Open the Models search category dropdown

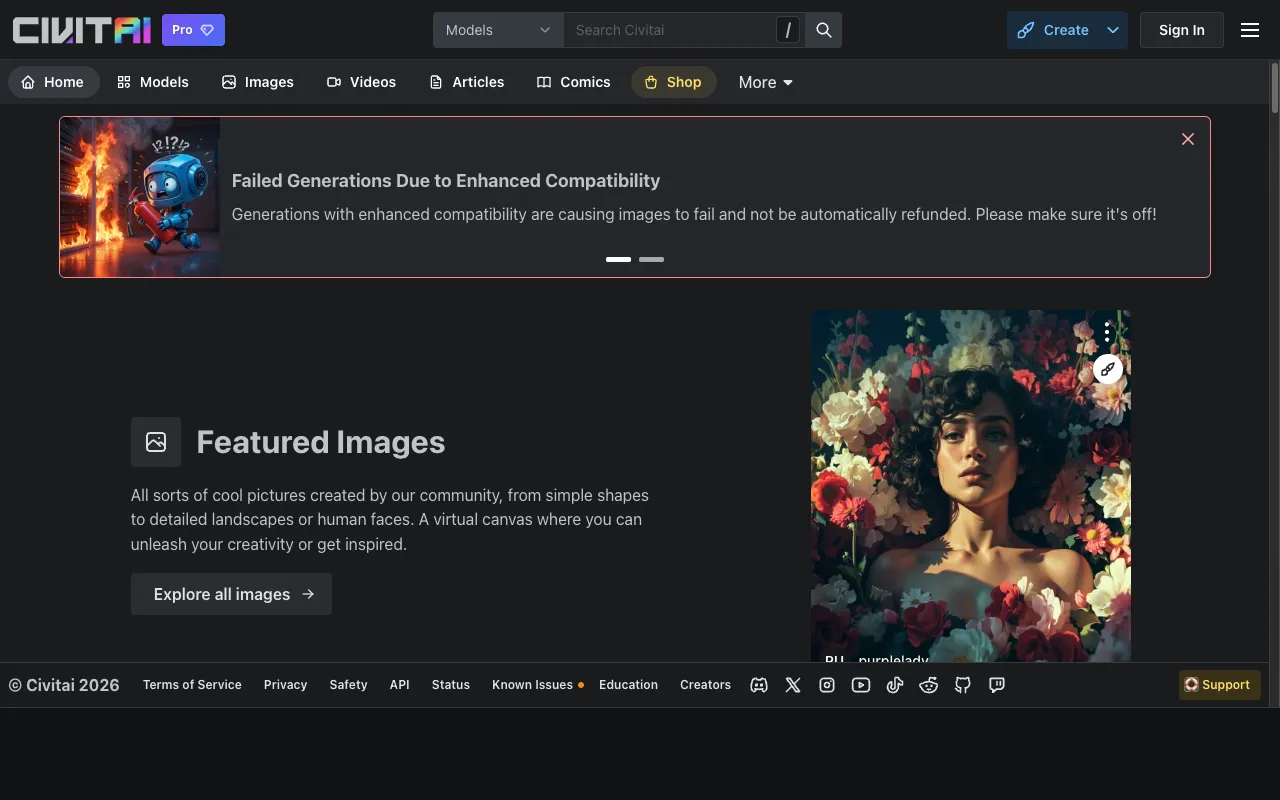click(498, 30)
